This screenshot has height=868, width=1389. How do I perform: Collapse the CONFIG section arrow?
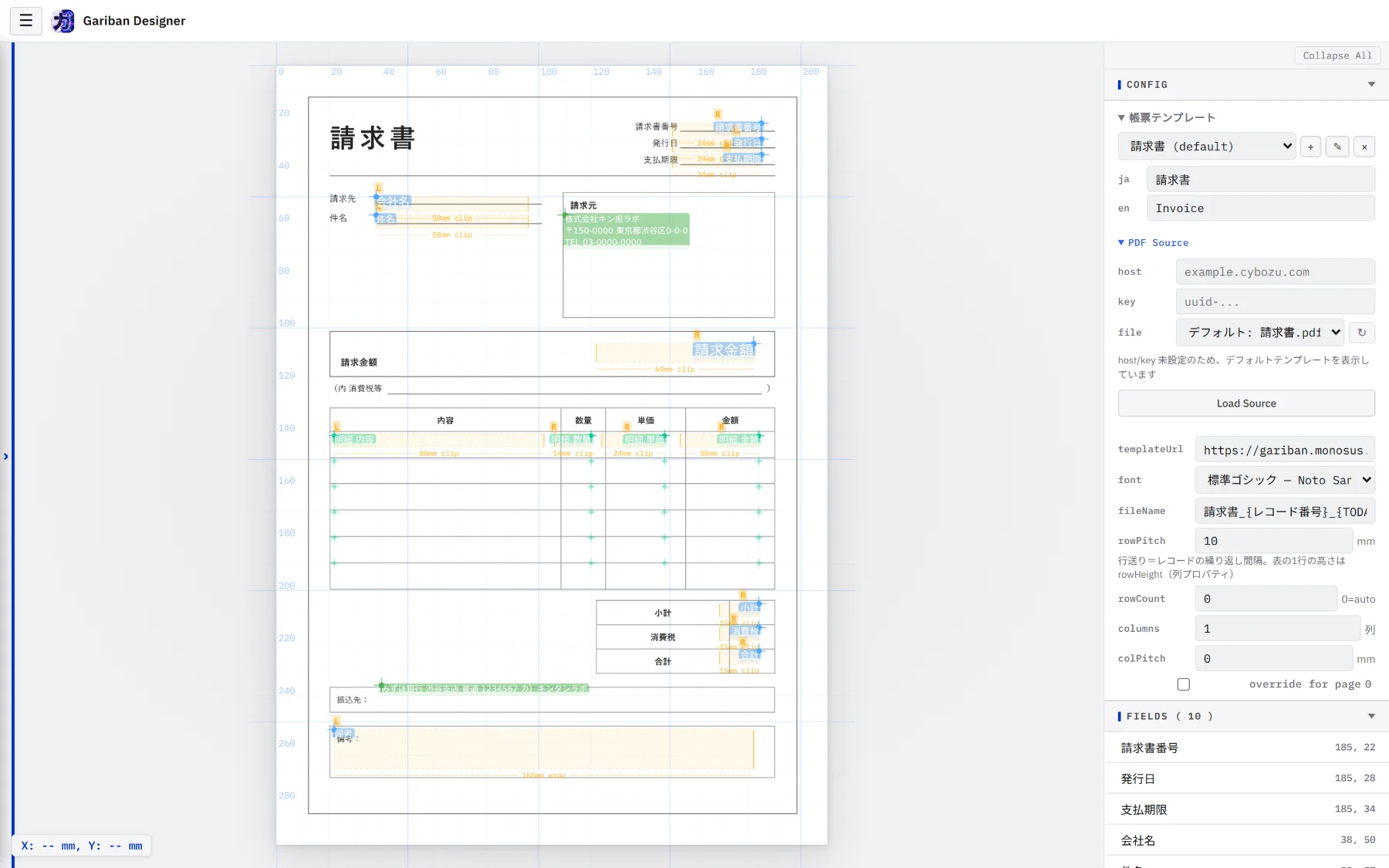point(1371,85)
